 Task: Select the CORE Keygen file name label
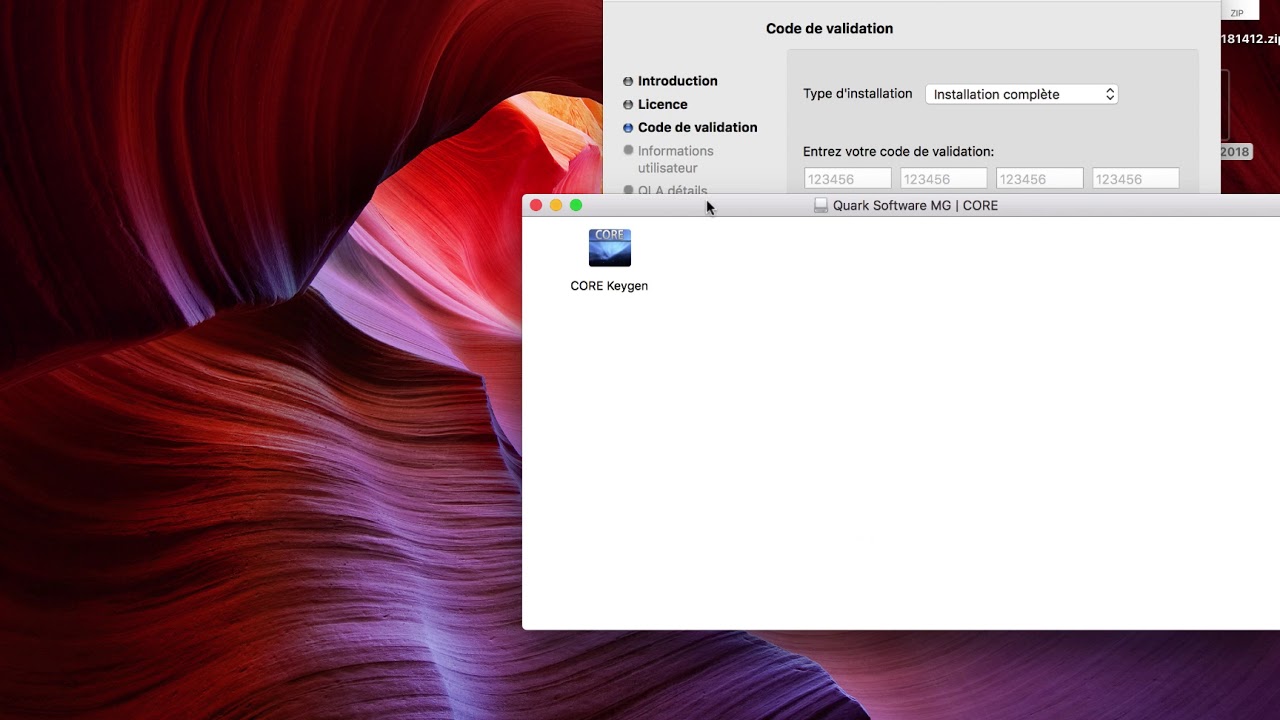coord(609,286)
